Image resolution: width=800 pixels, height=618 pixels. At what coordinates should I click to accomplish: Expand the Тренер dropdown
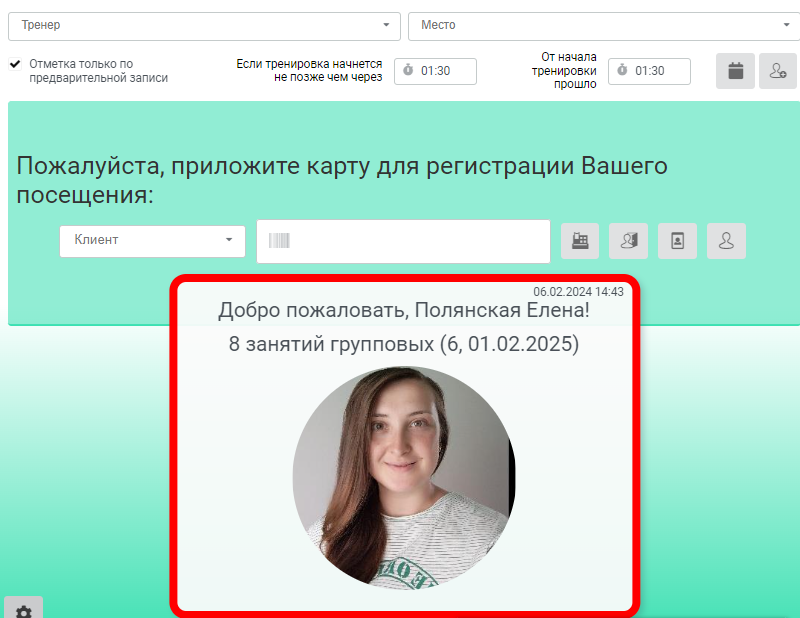click(204, 26)
